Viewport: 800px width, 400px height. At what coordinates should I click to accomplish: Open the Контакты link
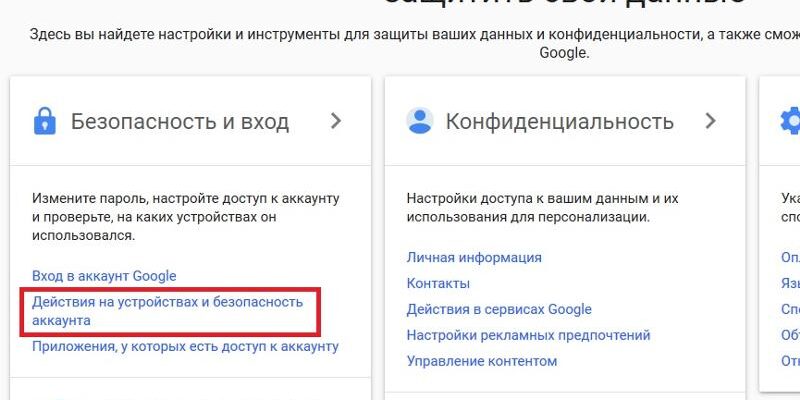(x=438, y=283)
